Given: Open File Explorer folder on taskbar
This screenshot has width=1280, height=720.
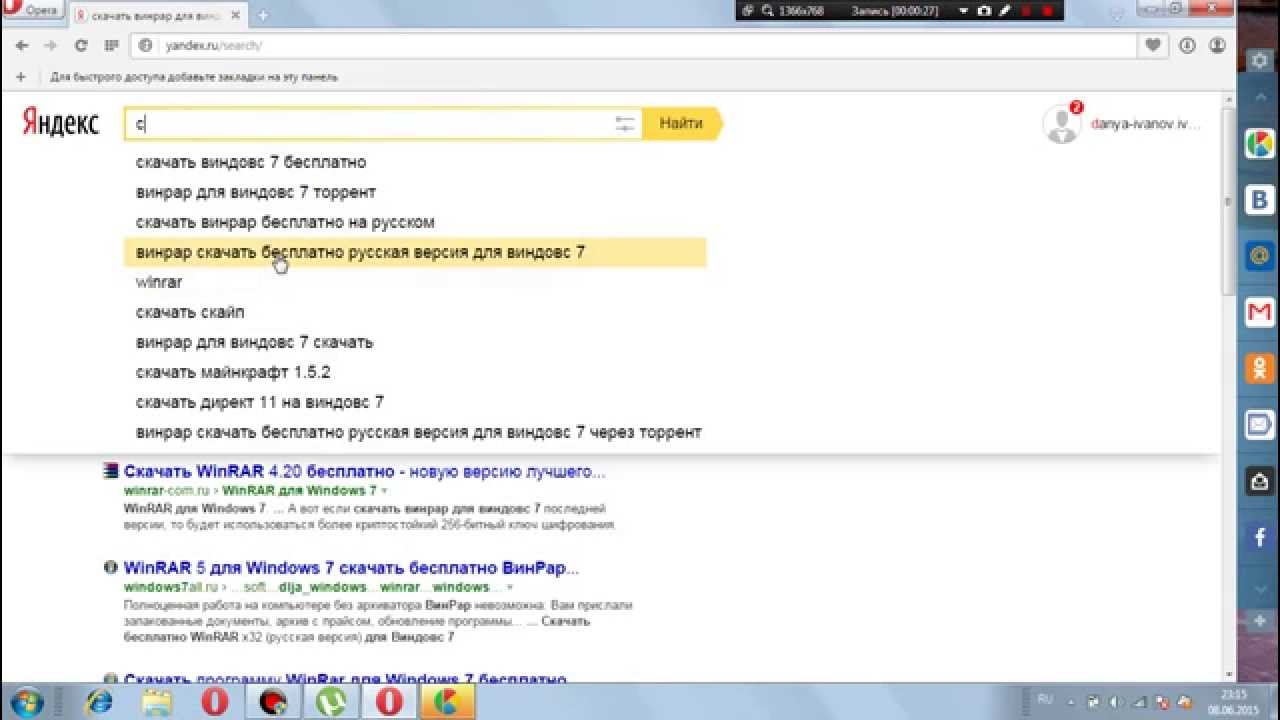Looking at the screenshot, I should (x=157, y=701).
